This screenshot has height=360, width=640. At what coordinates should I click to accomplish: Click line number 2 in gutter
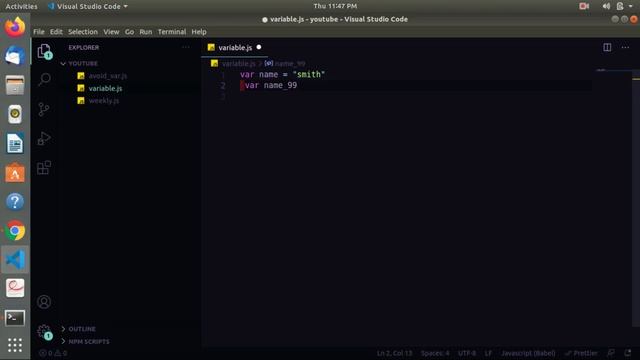pyautogui.click(x=223, y=86)
